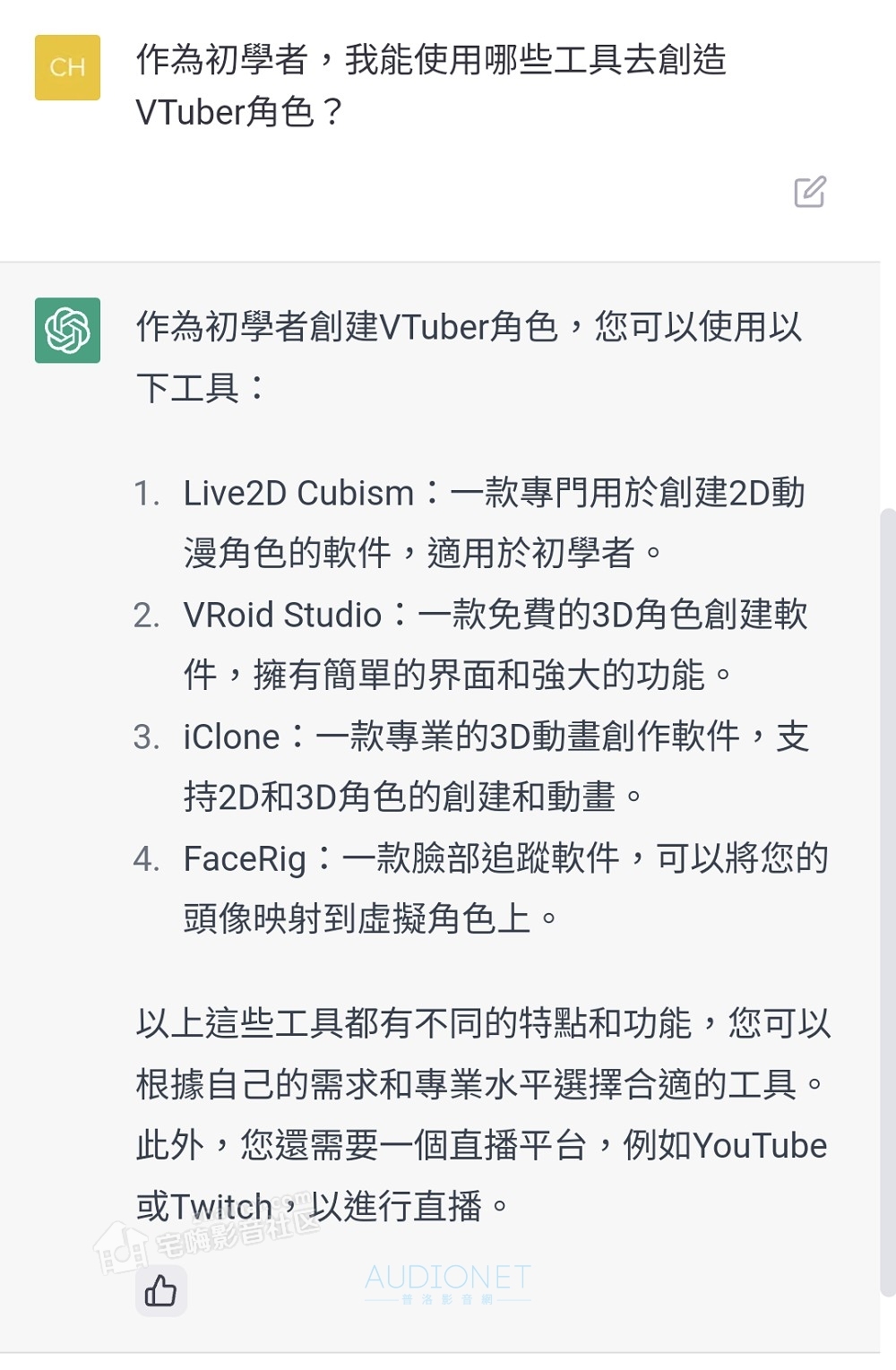Click the 宅嗨影音社区 watermark text

pyautogui.click(x=238, y=1229)
